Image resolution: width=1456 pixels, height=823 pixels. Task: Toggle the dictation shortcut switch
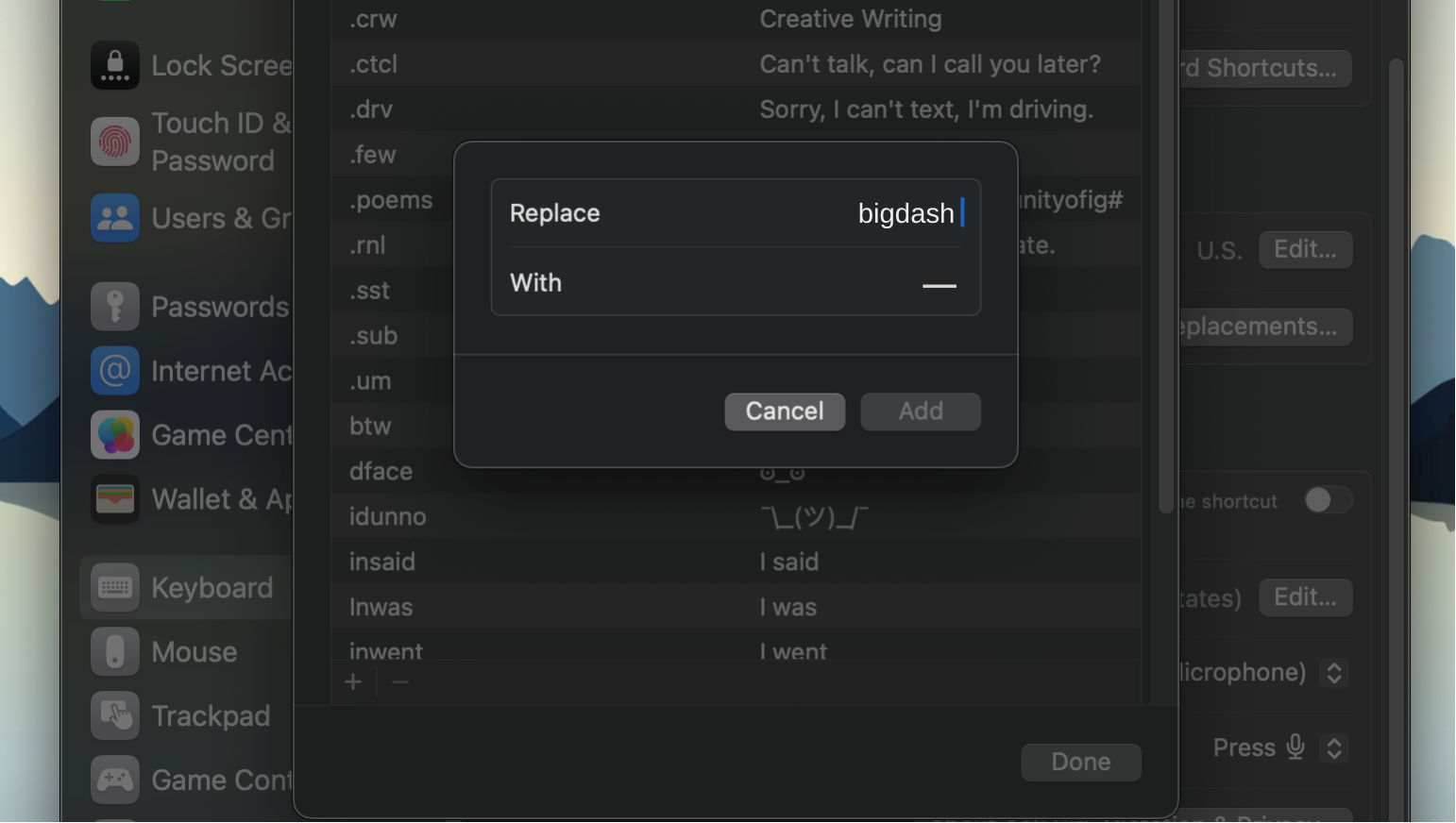point(1328,500)
